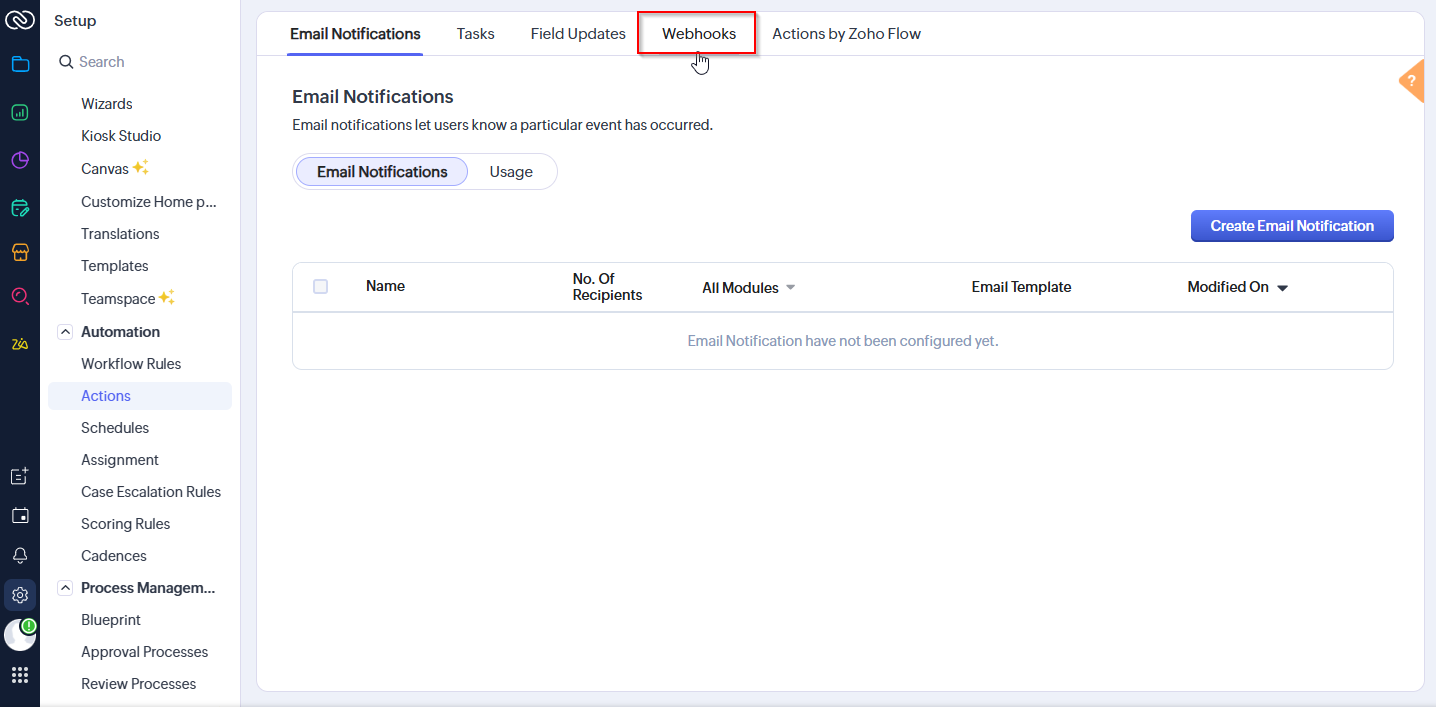Open the Field Updates tab
This screenshot has height=707, width=1436.
tap(578, 34)
